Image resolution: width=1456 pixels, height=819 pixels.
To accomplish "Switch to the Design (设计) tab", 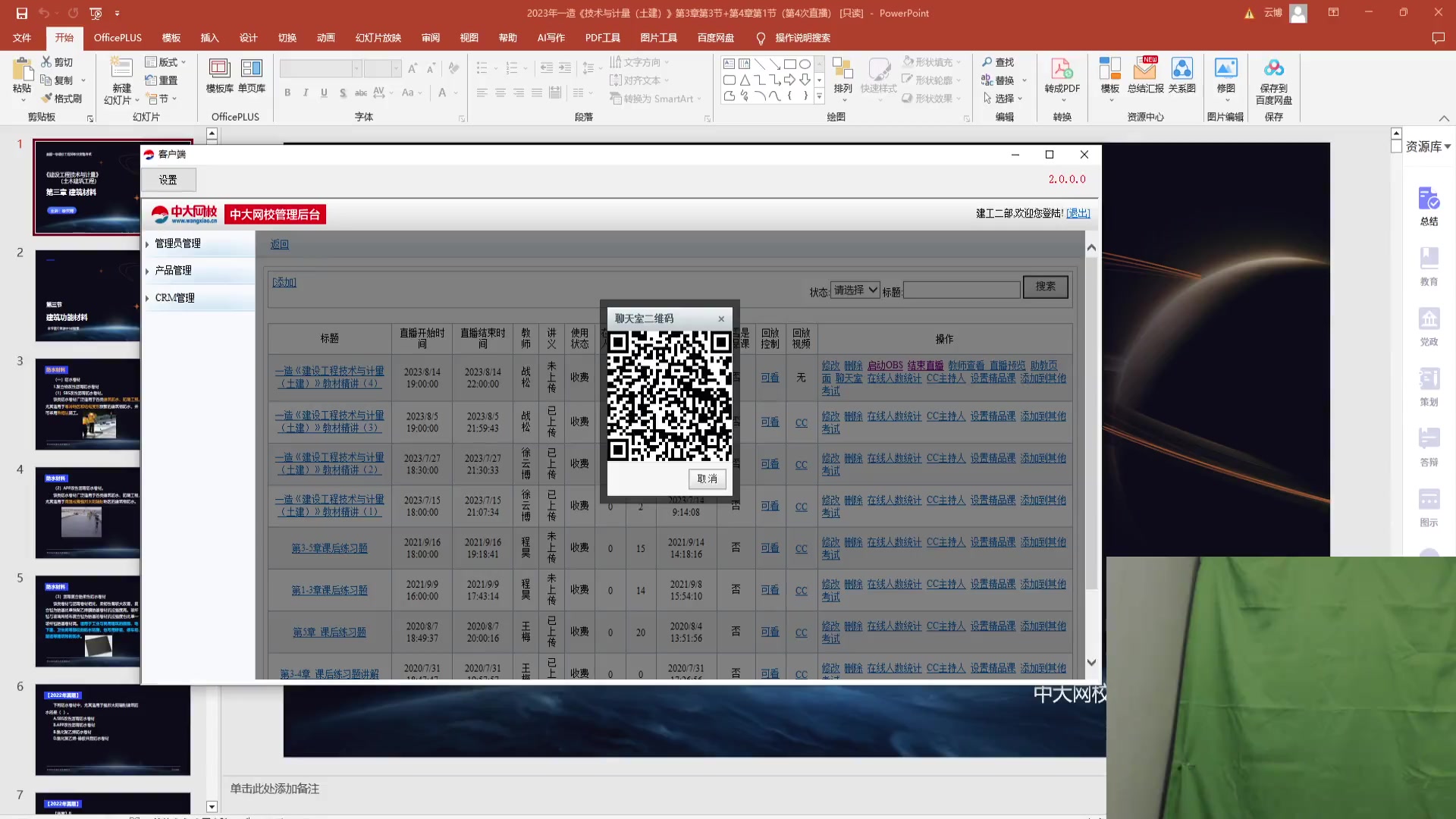I will (x=248, y=38).
